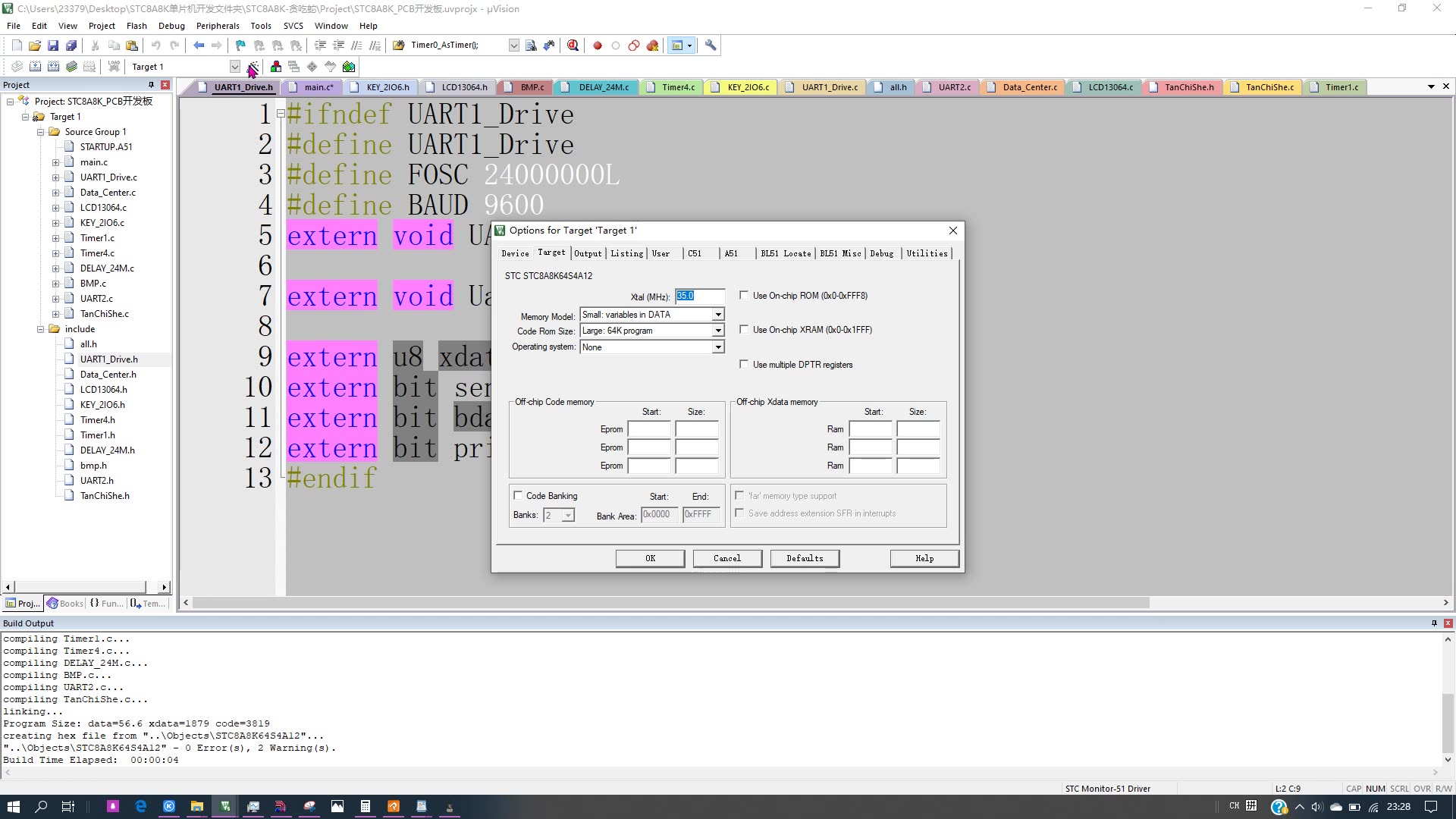
Task: Open the Code Rom Size dropdown
Action: [x=717, y=331]
